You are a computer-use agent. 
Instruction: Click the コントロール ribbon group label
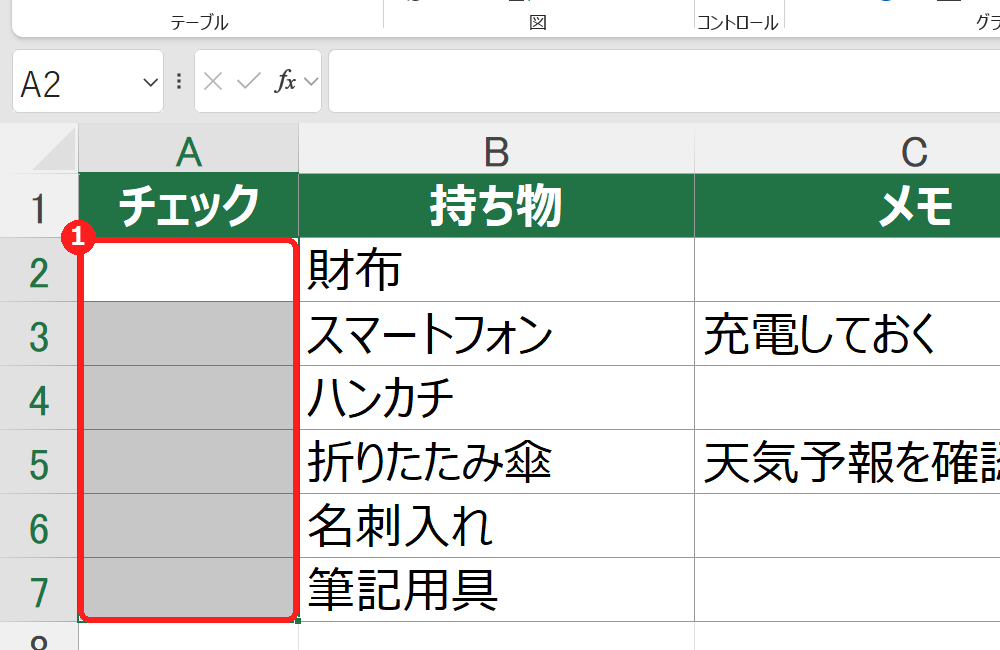[x=737, y=22]
